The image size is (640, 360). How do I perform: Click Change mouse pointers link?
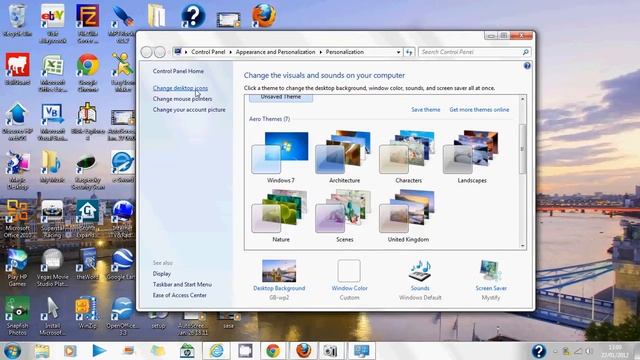coord(182,99)
